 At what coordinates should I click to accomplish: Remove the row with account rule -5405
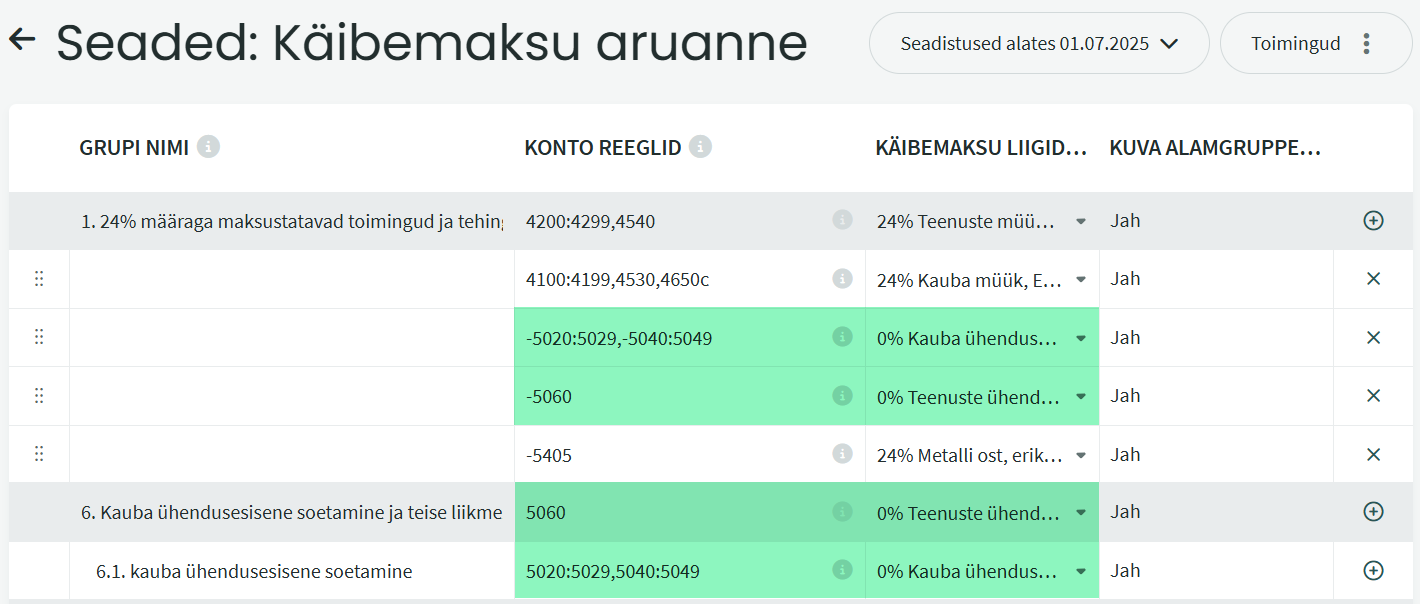point(1373,455)
